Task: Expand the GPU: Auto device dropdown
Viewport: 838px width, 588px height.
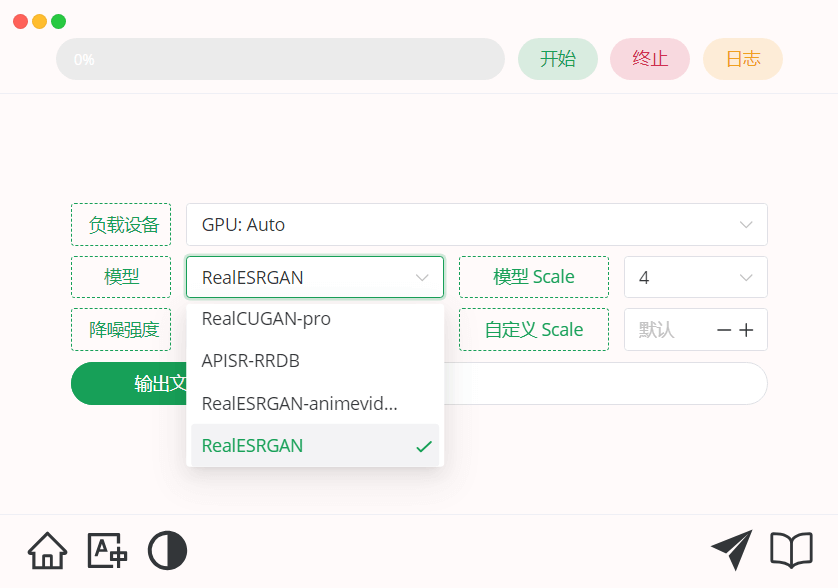Action: click(x=477, y=225)
